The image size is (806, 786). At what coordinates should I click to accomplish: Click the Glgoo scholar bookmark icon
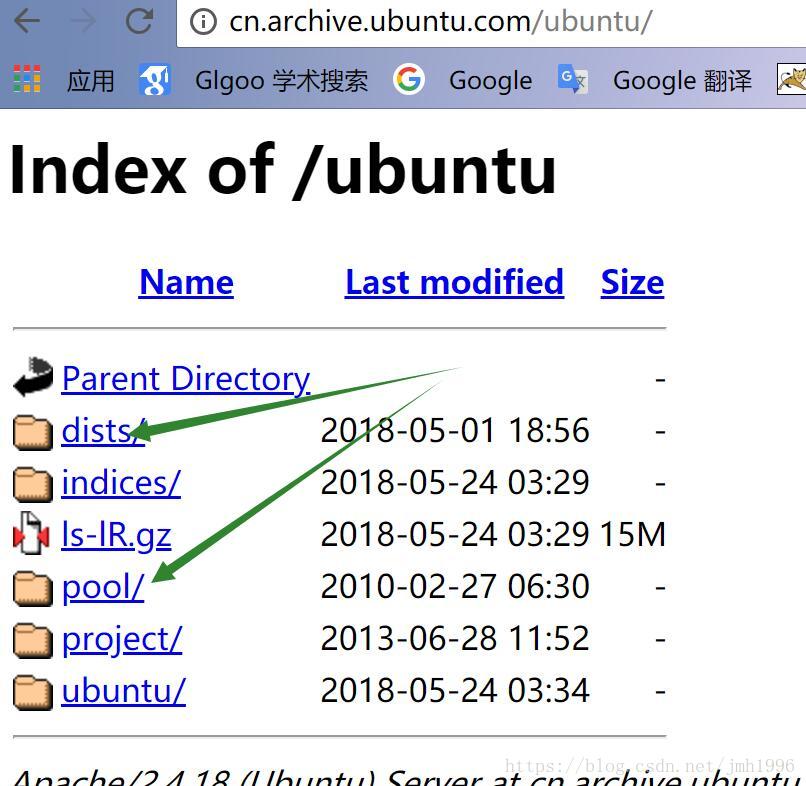point(155,80)
